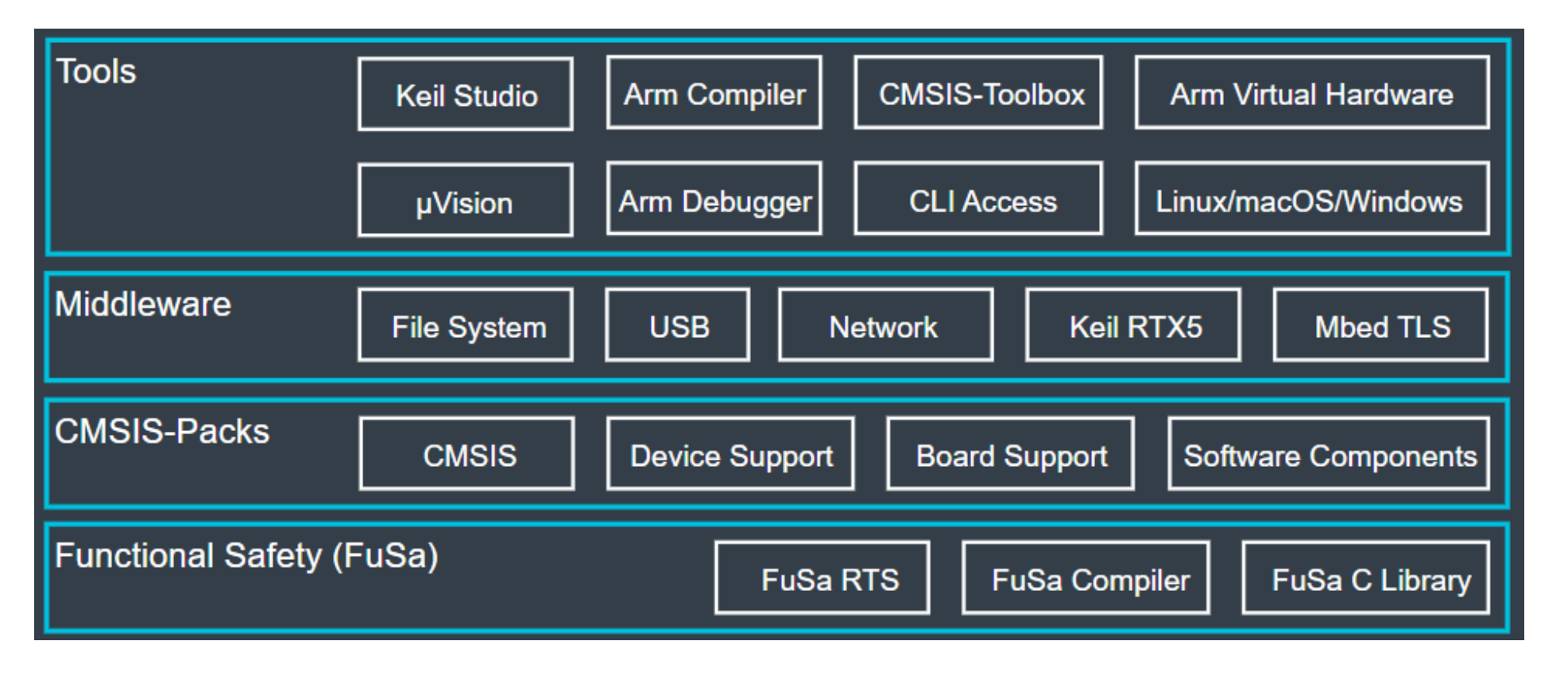Viewport: 1568px width, 676px height.
Task: Open the Device Support block
Action: [730, 454]
